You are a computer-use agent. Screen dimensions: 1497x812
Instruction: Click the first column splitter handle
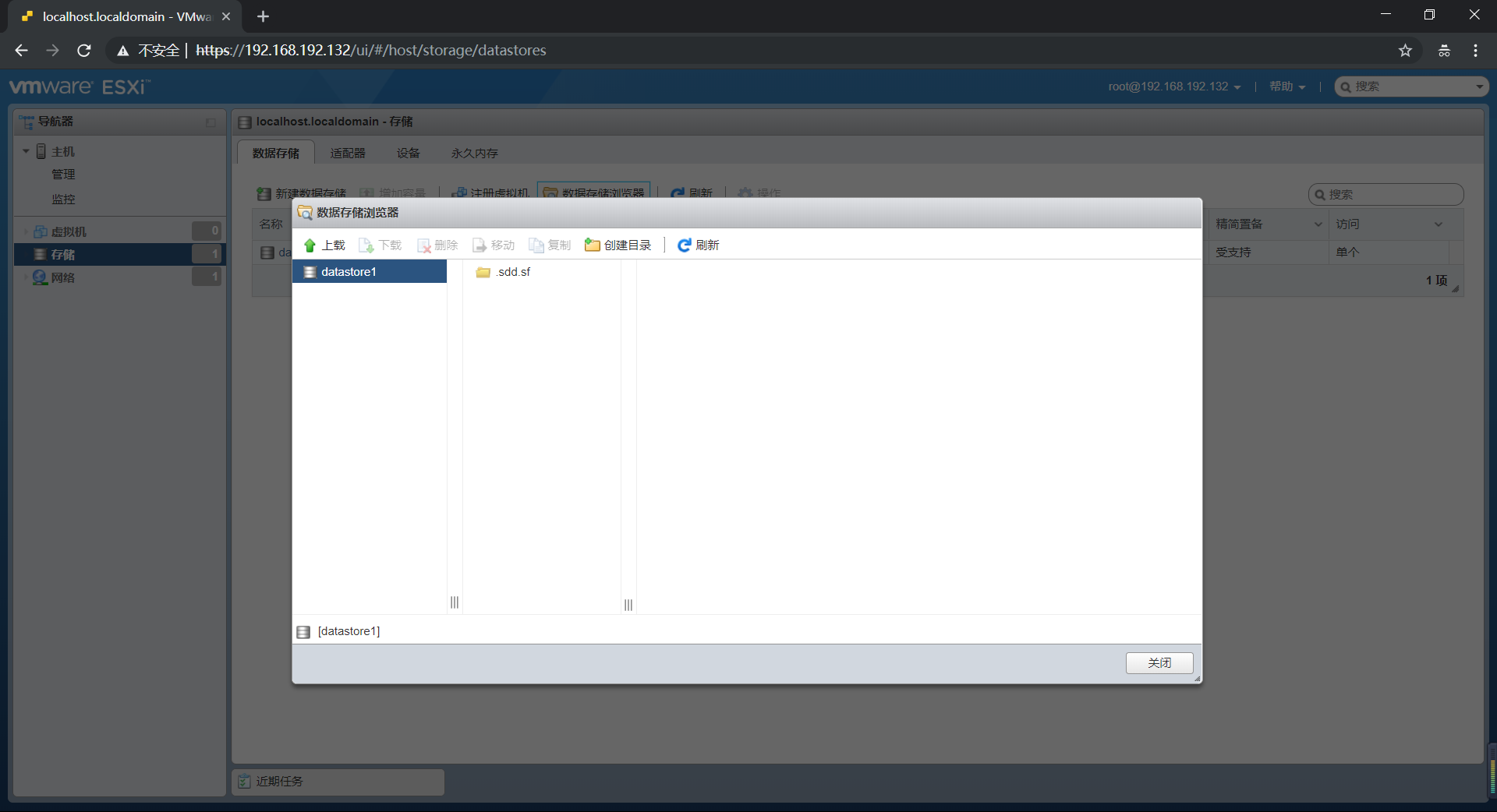coord(455,602)
